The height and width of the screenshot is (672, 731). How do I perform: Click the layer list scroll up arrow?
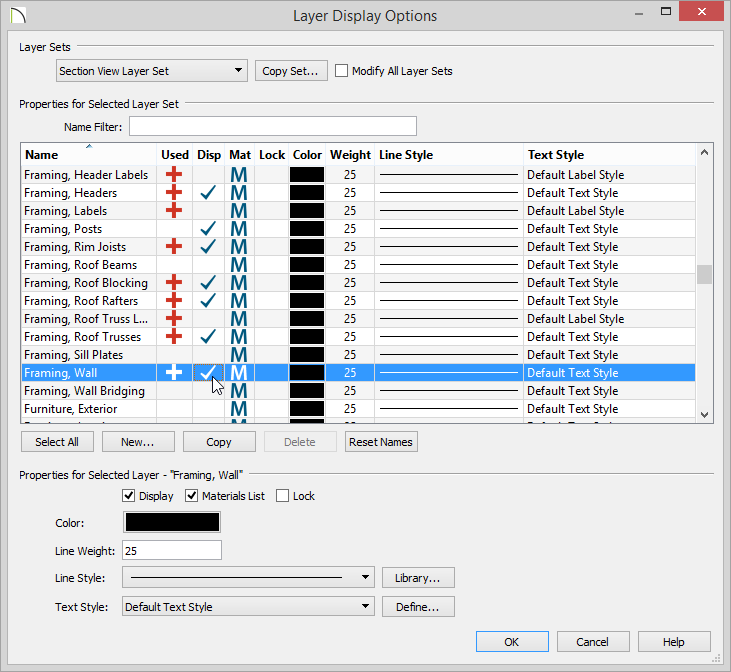(x=704, y=152)
